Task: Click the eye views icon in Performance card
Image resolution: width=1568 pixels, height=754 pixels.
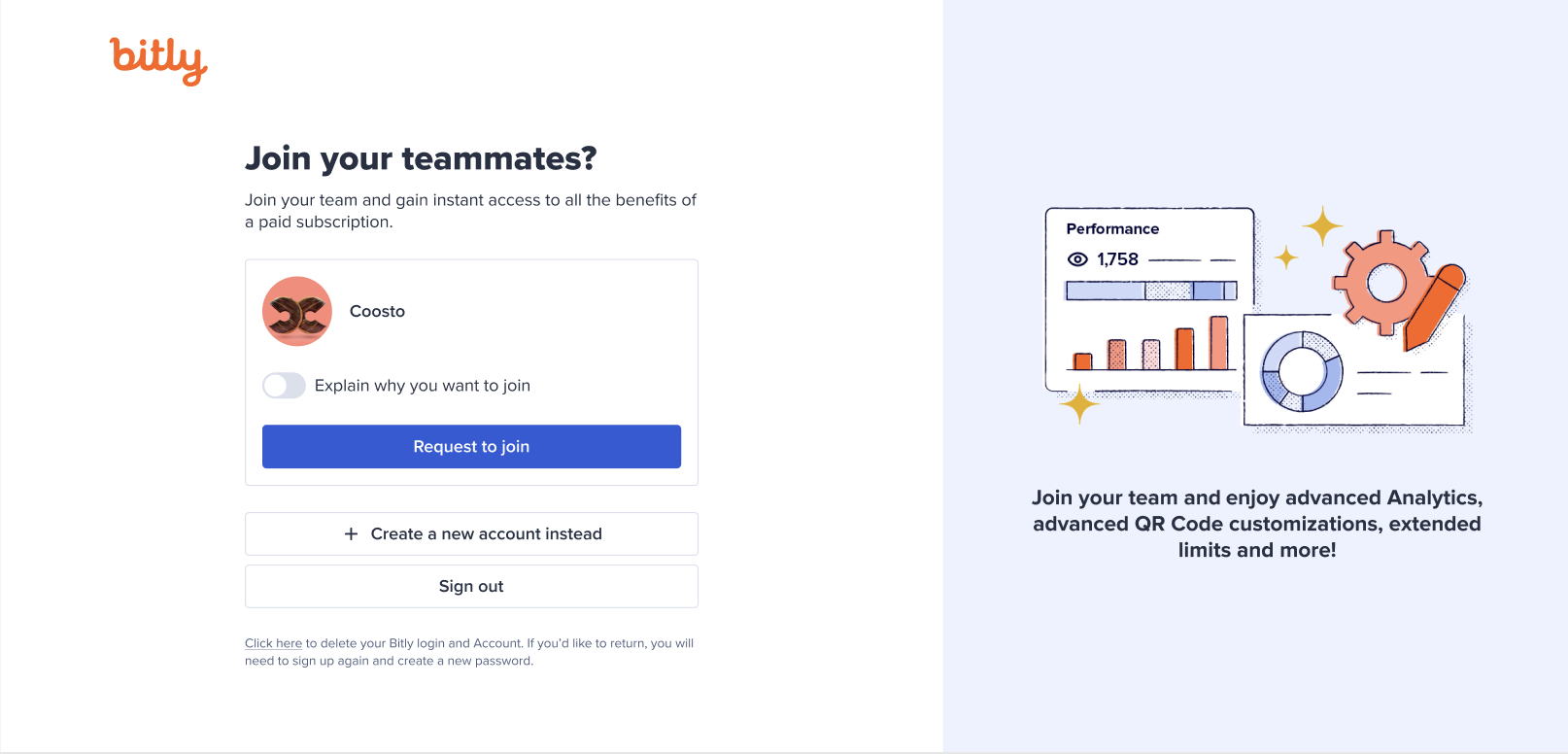Action: [x=1077, y=259]
